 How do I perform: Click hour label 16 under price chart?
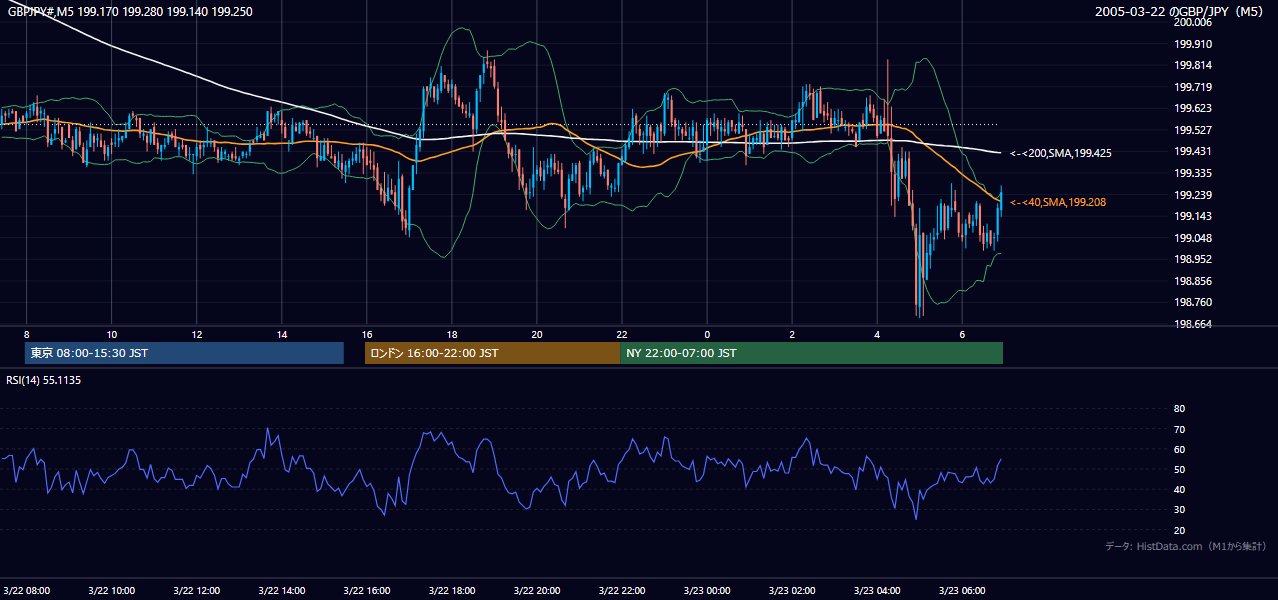367,334
